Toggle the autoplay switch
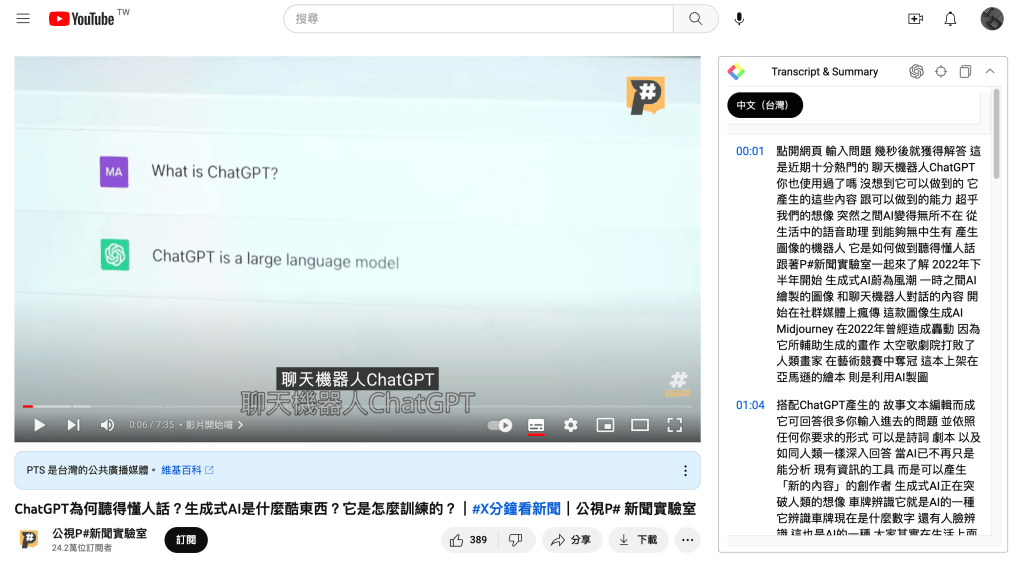Screen dimensions: 1024x562 500,426
